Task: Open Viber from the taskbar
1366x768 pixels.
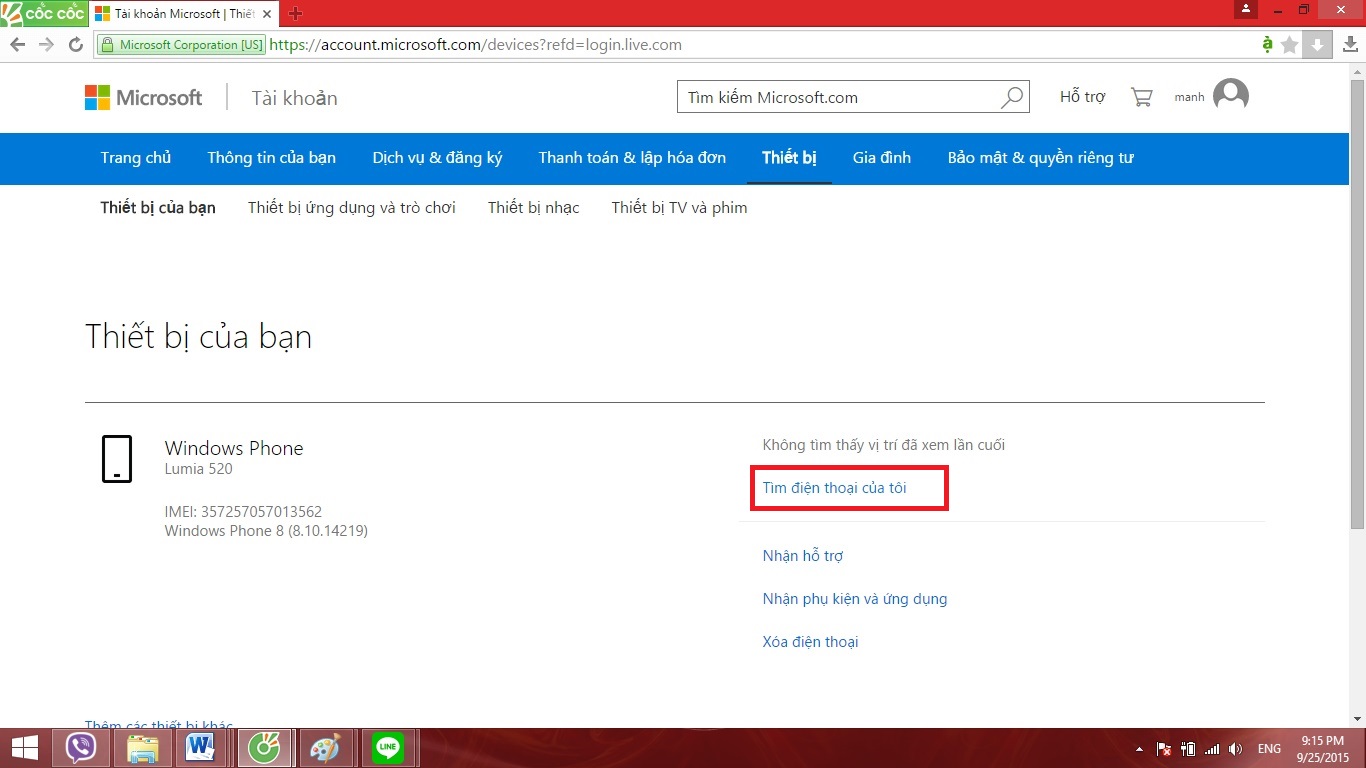Action: (x=81, y=748)
